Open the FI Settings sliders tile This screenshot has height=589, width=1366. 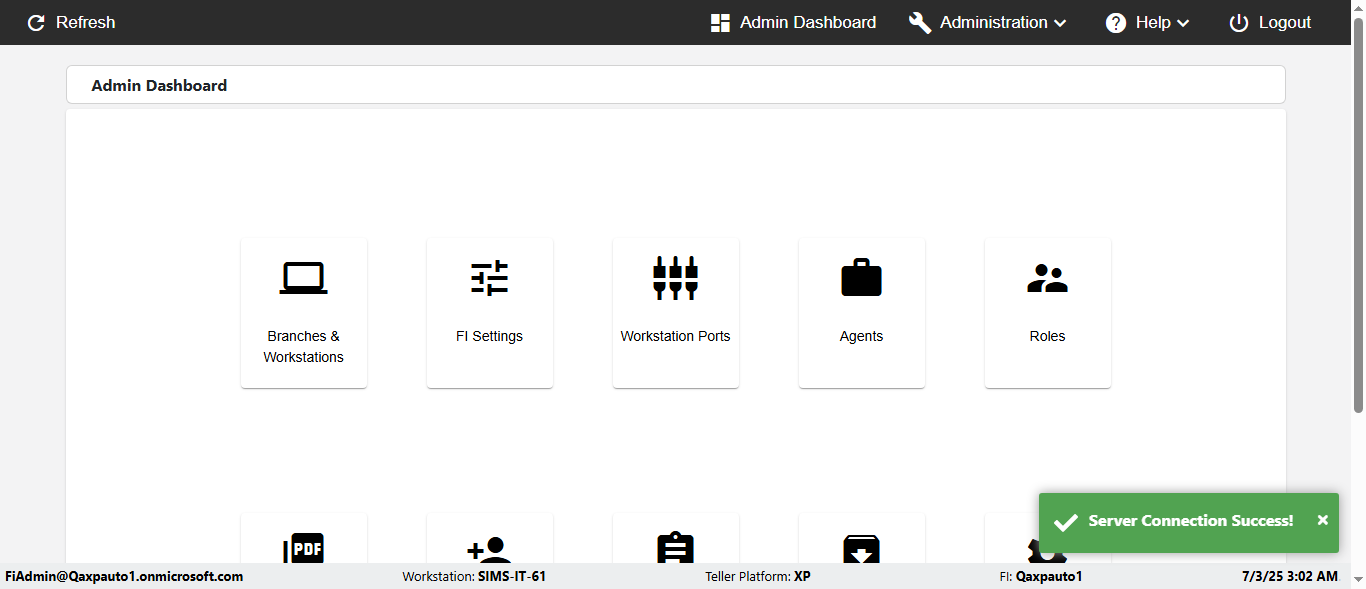tap(490, 313)
